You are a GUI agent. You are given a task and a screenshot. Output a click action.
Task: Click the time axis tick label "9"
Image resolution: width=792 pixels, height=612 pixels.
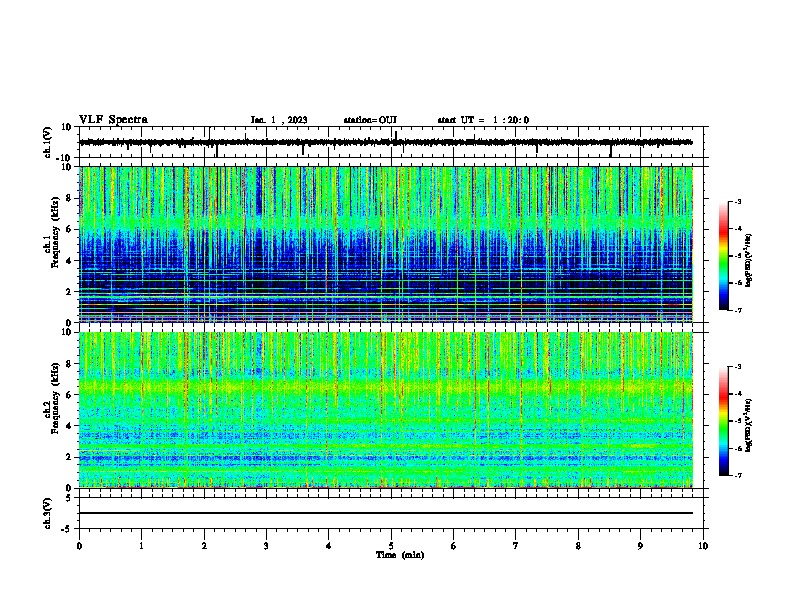[x=640, y=546]
